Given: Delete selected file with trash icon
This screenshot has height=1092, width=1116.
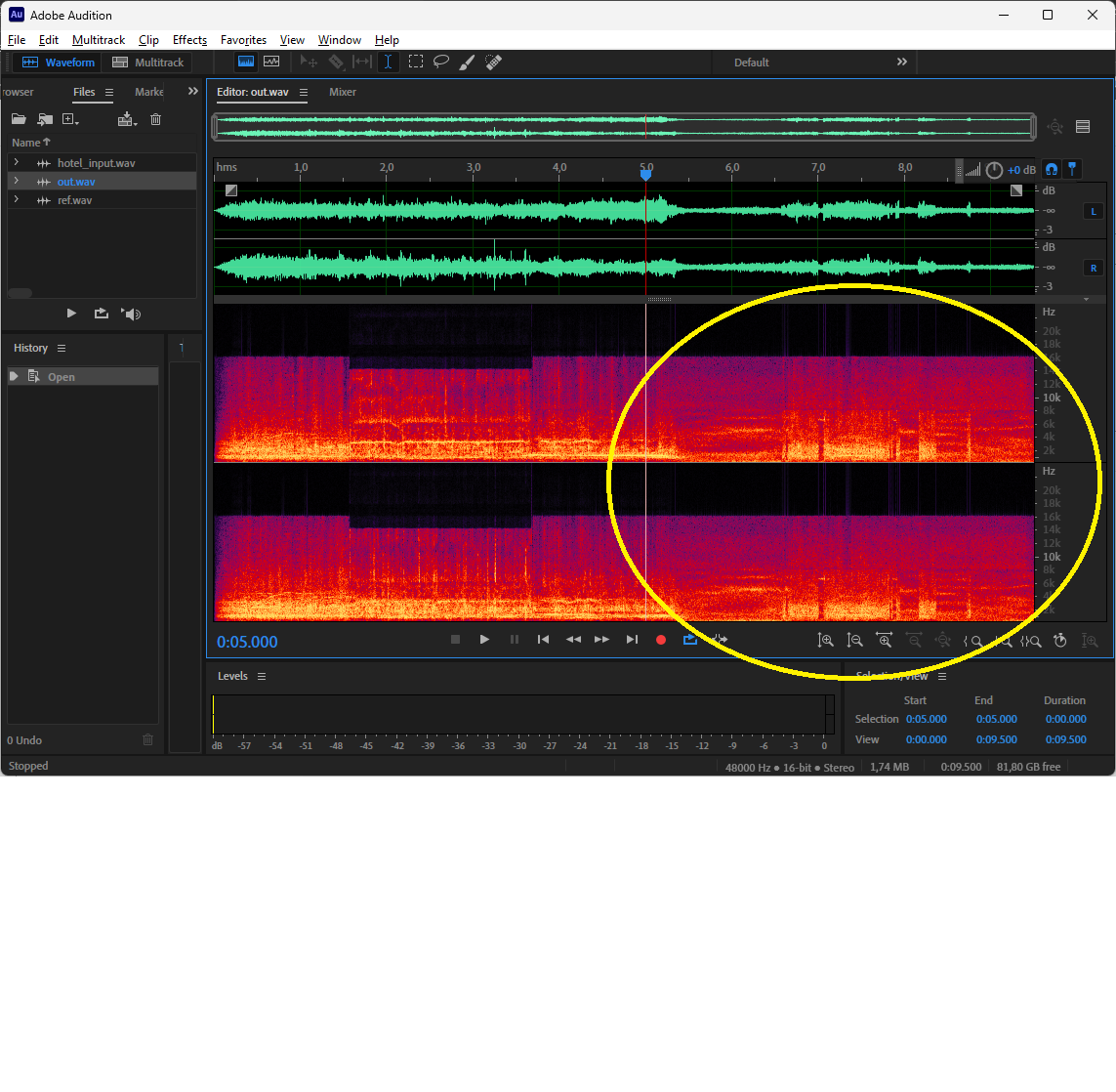Looking at the screenshot, I should tap(155, 119).
